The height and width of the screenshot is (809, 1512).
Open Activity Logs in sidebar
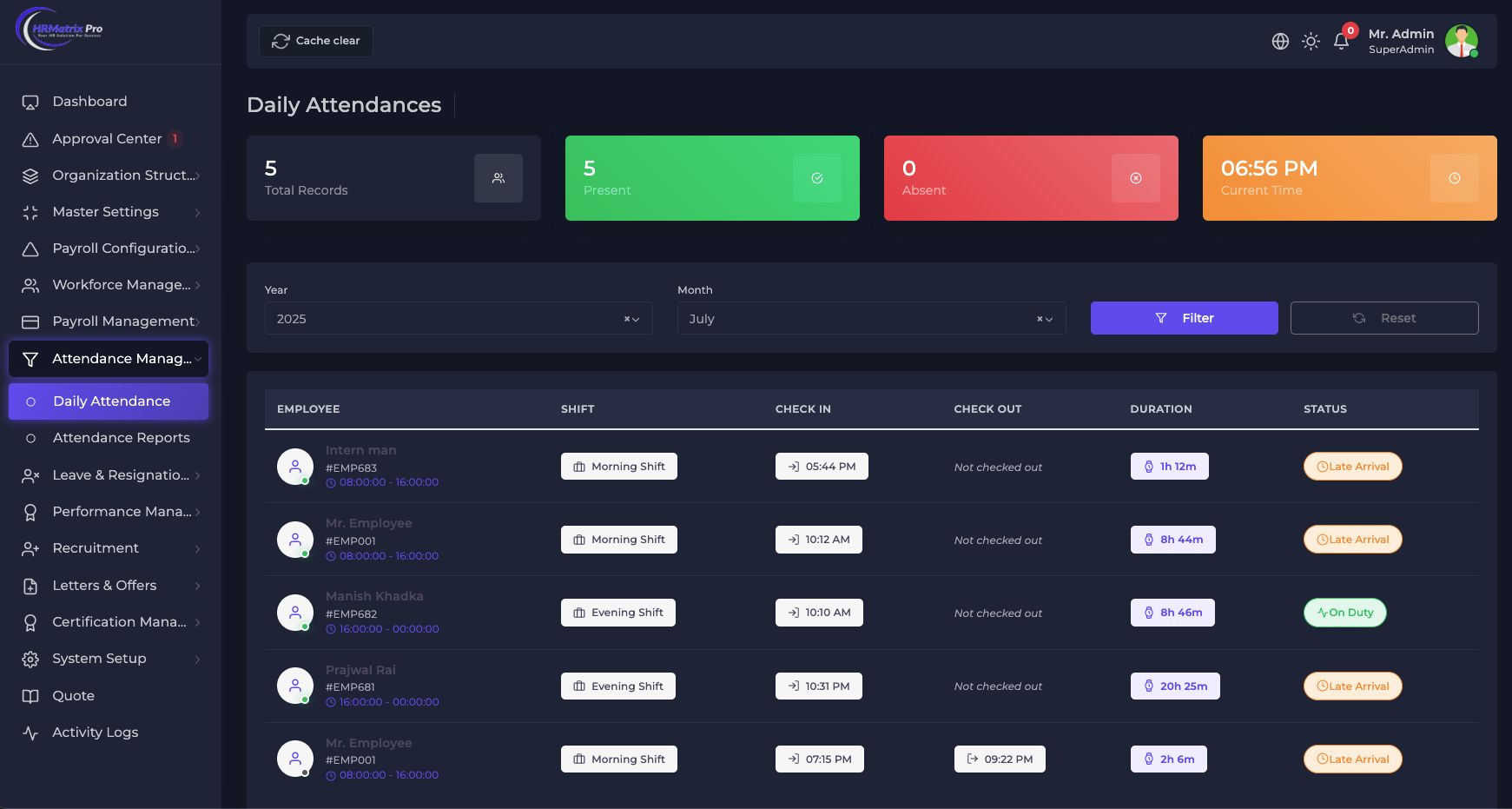coord(110,733)
